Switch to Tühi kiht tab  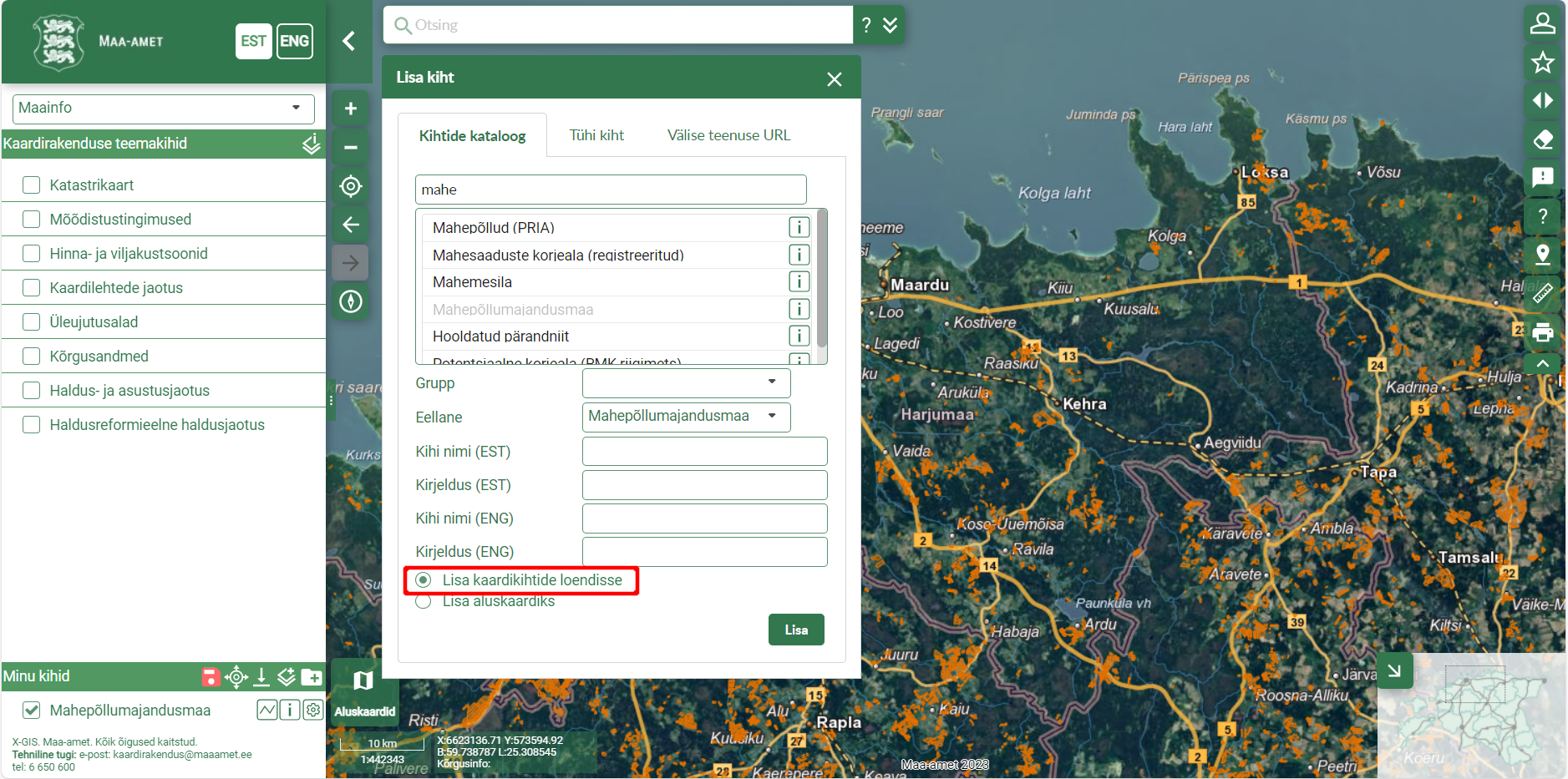pos(596,135)
